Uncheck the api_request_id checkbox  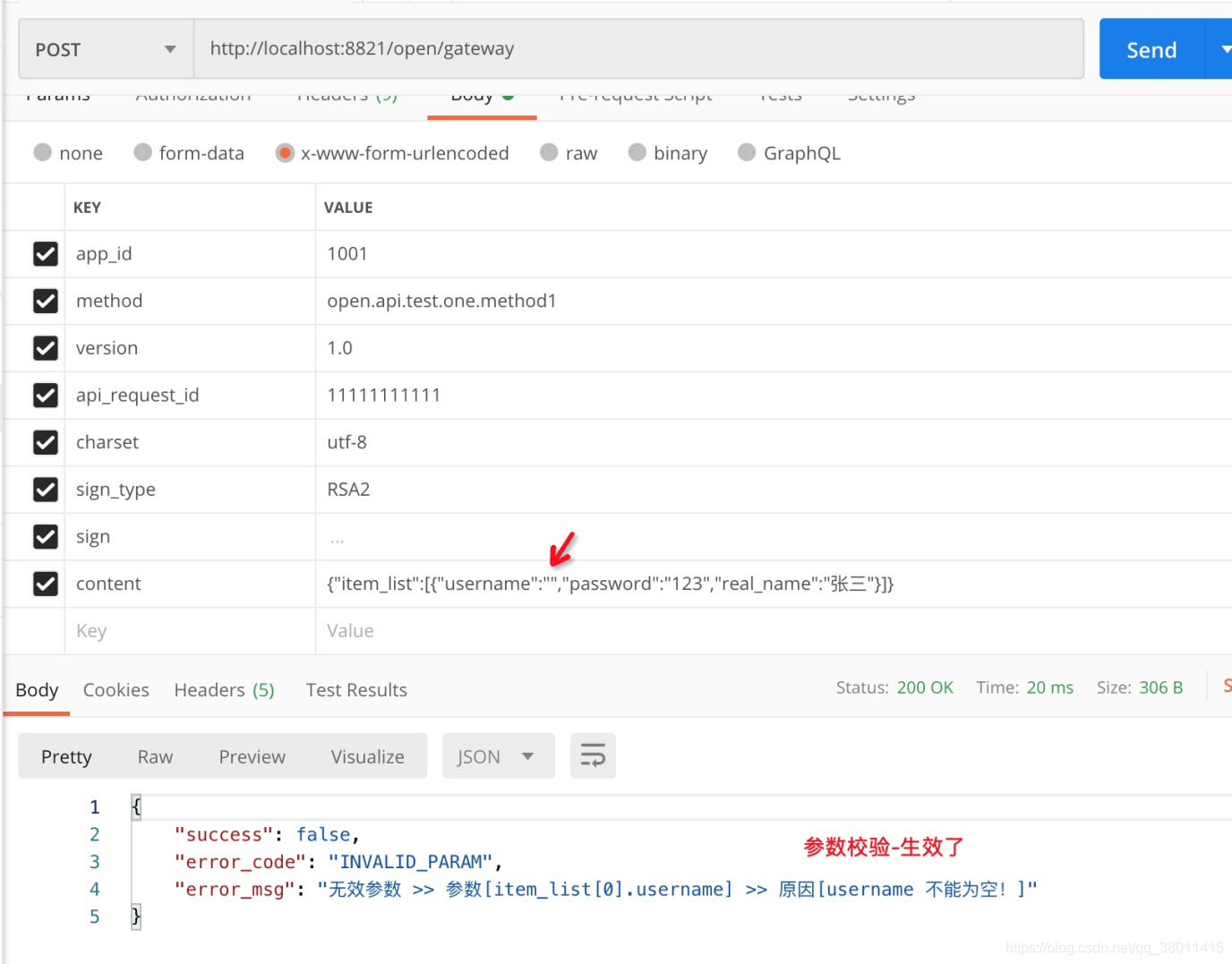(46, 395)
